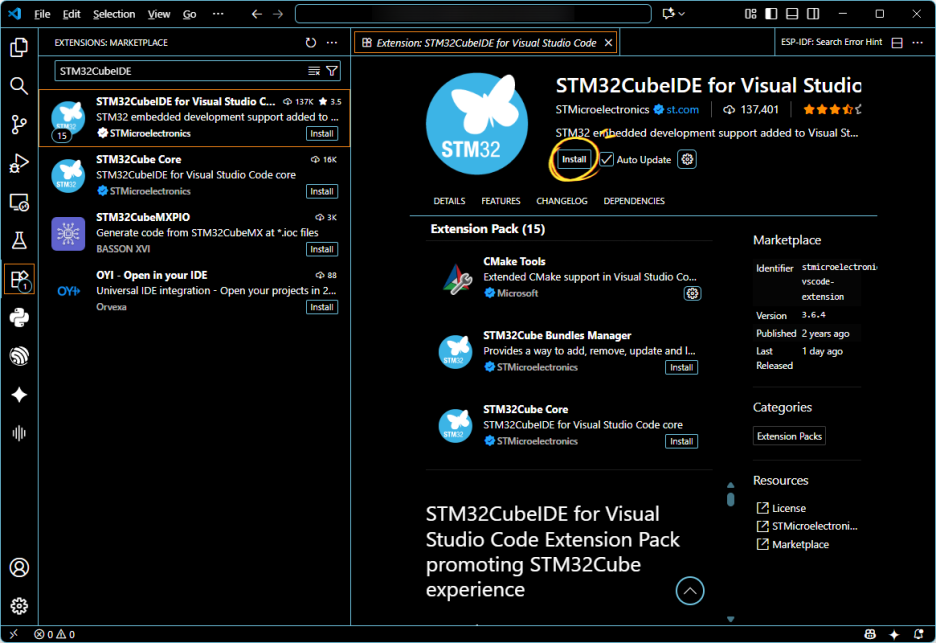Image resolution: width=936 pixels, height=643 pixels.
Task: Install STM32CubeIDE from extension page
Action: click(x=574, y=159)
